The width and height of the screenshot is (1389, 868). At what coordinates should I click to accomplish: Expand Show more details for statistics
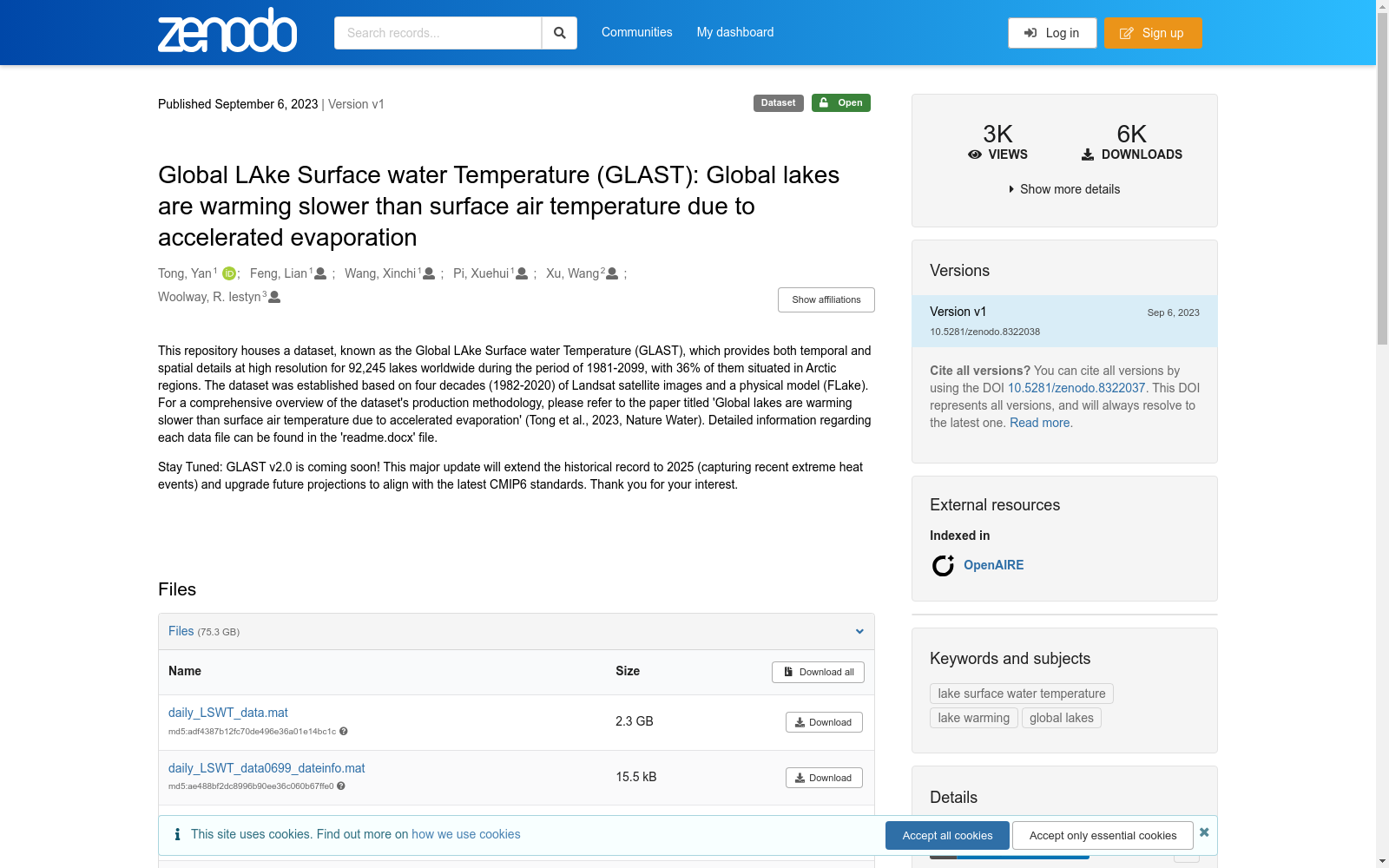[x=1064, y=189]
